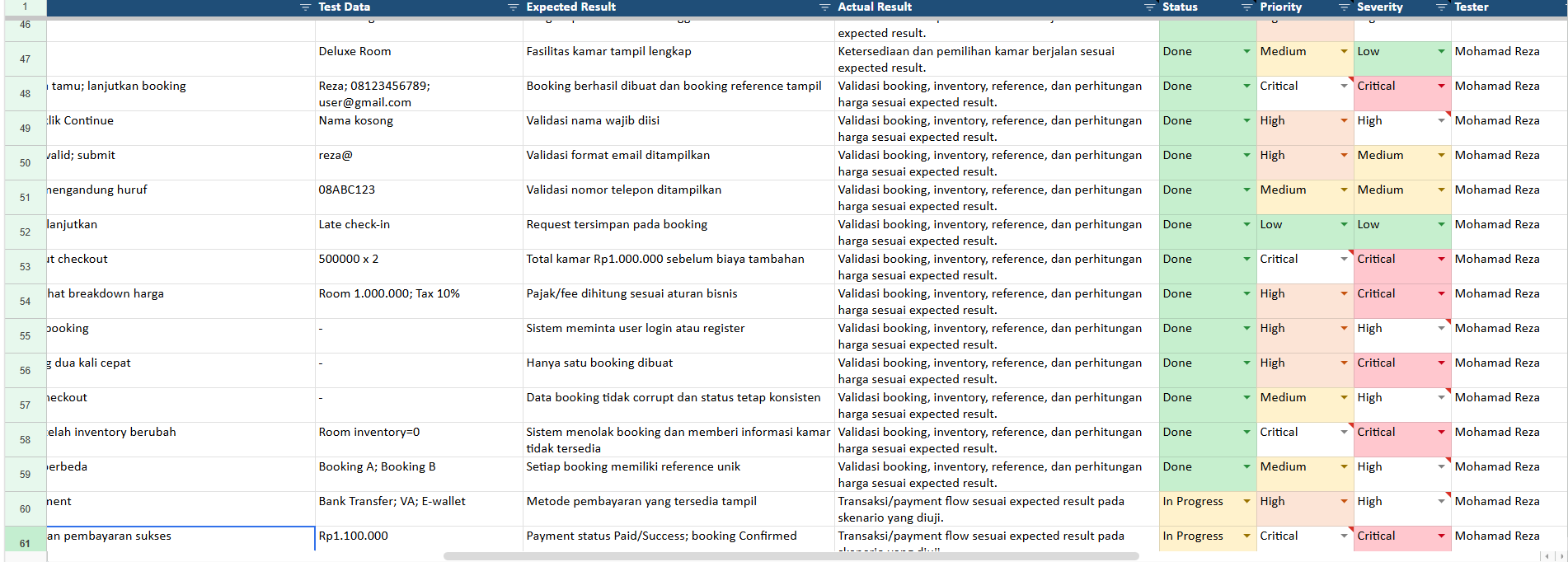Viewport: 1568px width, 562px height.
Task: Open Status dropdown in row 47
Action: pos(1246,51)
